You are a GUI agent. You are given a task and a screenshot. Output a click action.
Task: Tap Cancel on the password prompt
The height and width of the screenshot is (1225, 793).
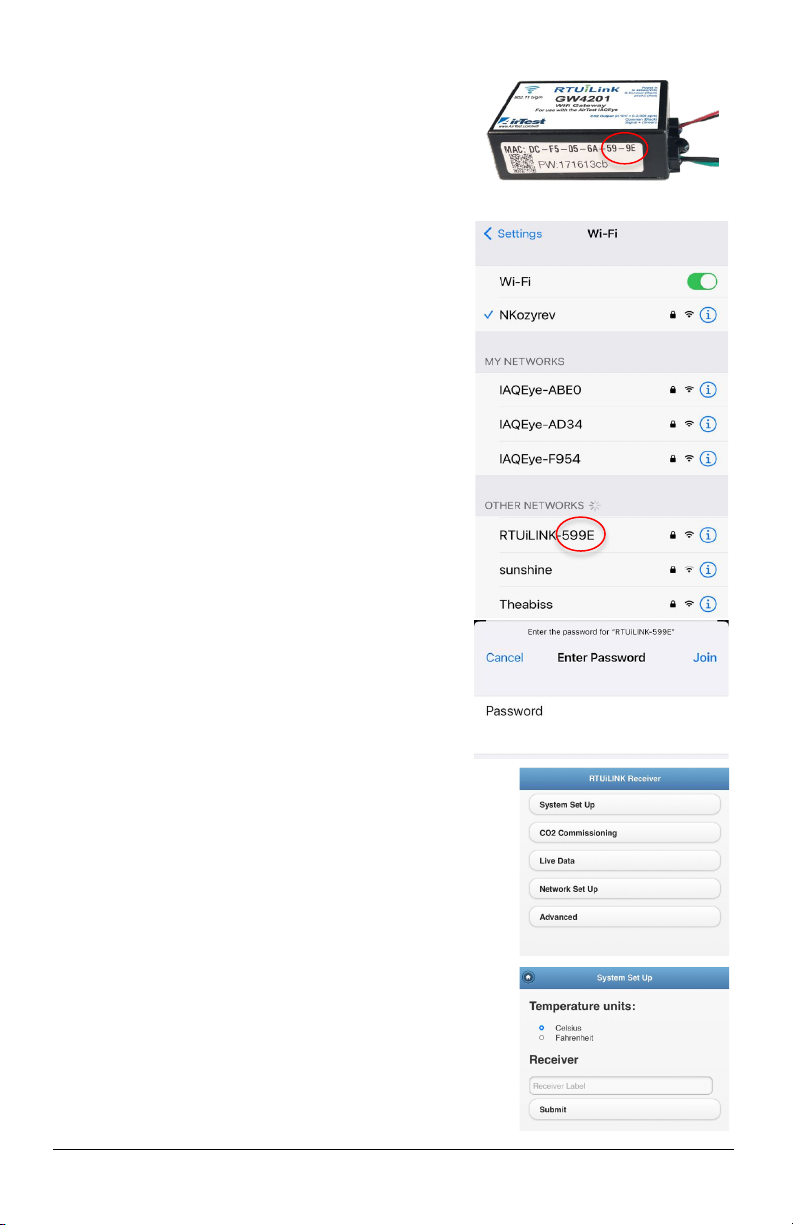(x=505, y=658)
